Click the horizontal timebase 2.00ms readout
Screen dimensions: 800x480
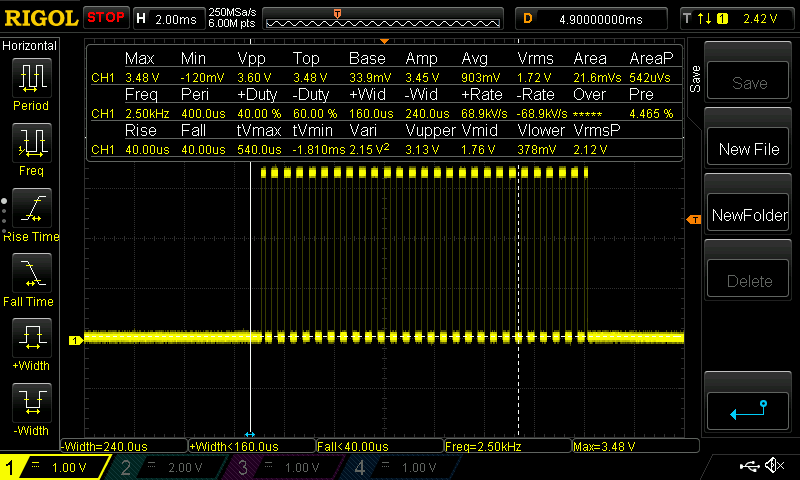pyautogui.click(x=169, y=19)
